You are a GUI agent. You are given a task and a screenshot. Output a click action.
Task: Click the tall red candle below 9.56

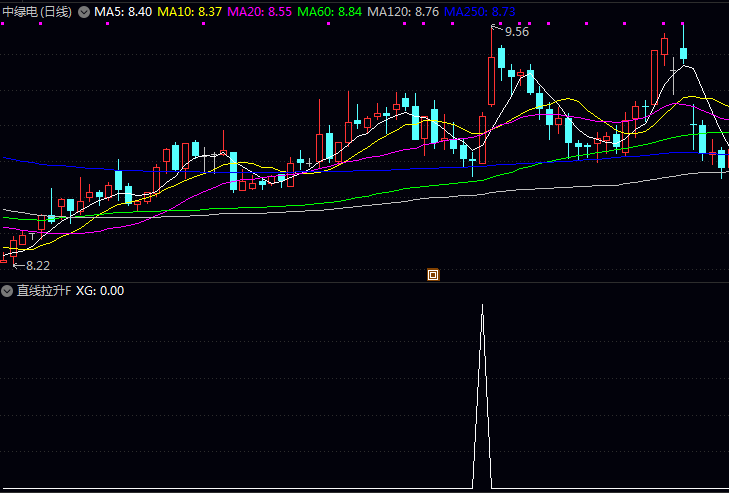click(x=491, y=81)
